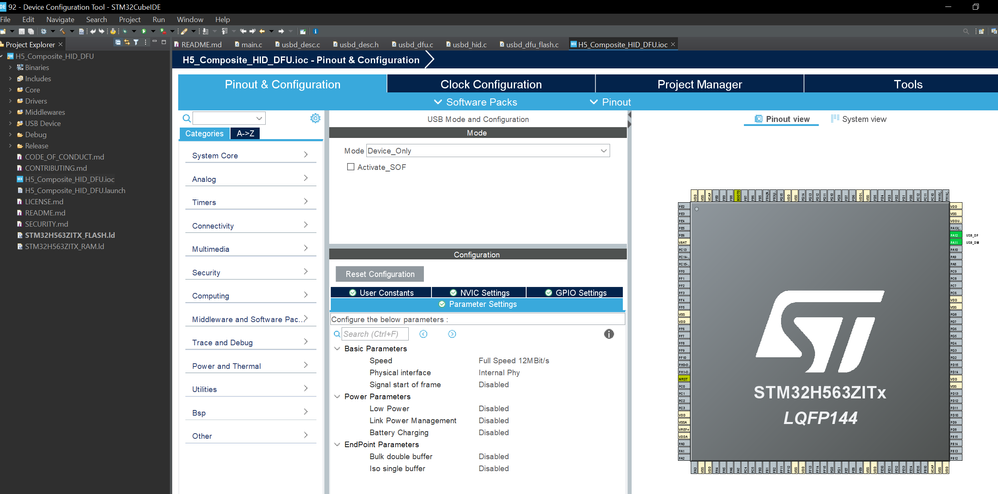Click the Physical interface value Internal Phy
The image size is (998, 494).
[499, 373]
